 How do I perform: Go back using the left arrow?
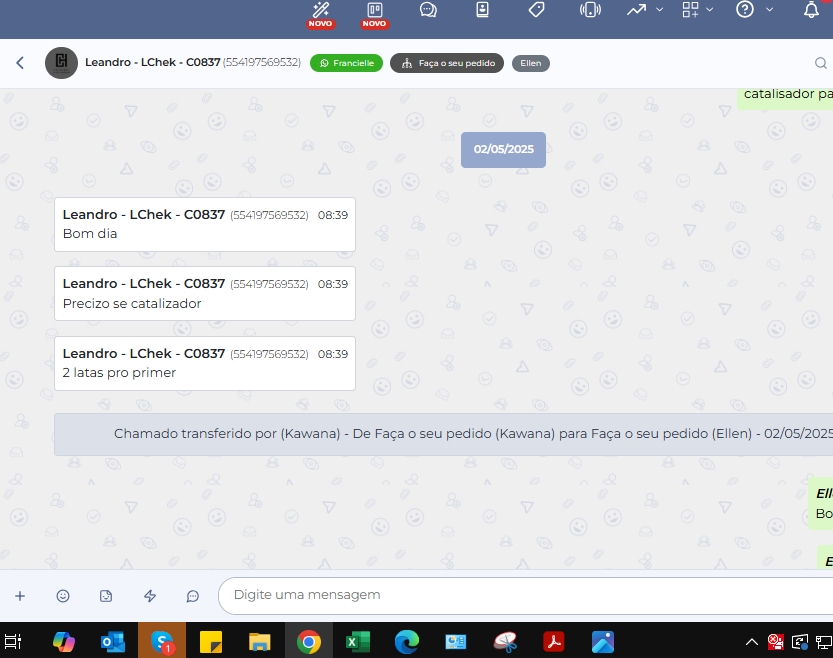pyautogui.click(x=20, y=63)
